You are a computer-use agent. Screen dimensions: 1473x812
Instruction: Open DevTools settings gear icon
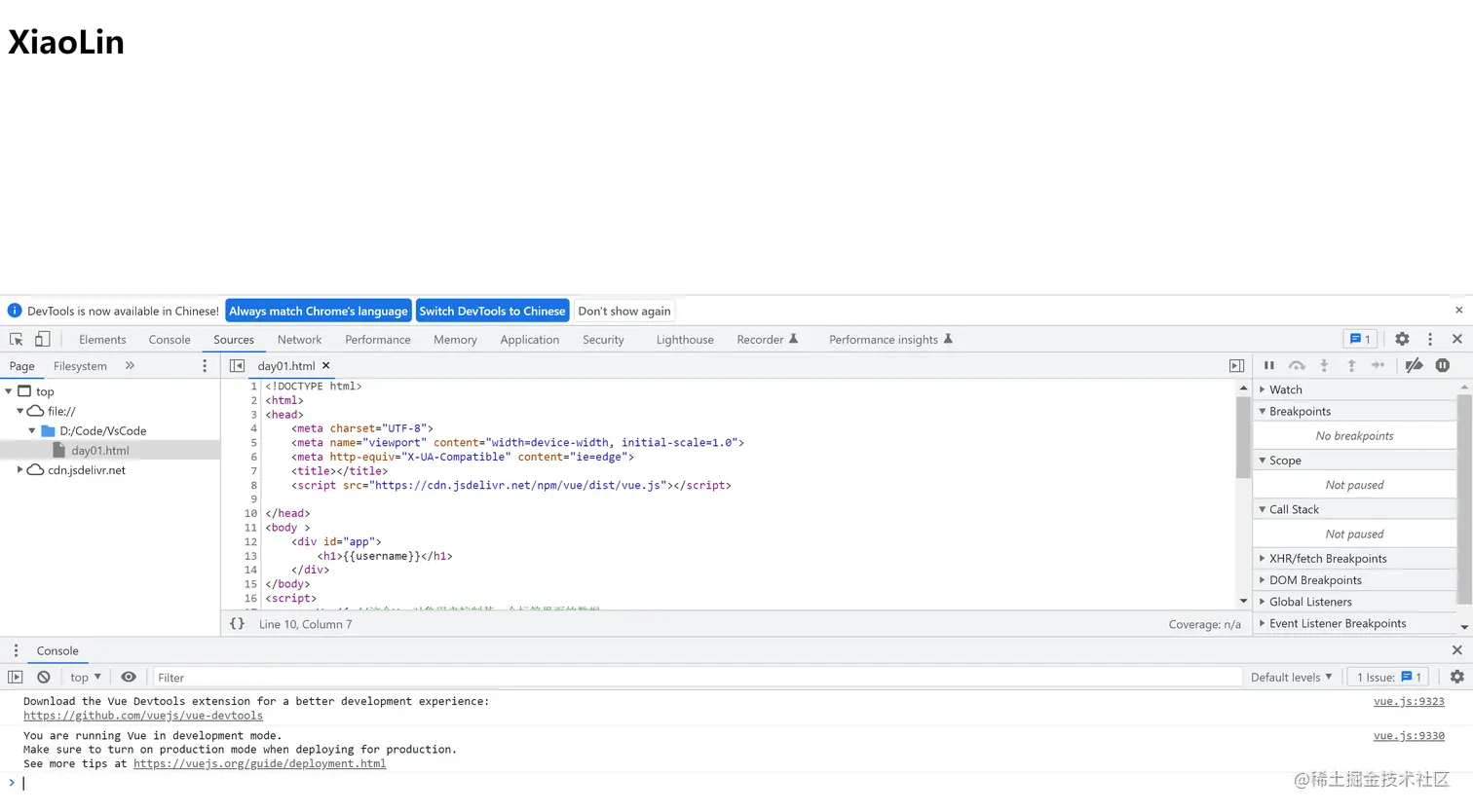pos(1402,339)
